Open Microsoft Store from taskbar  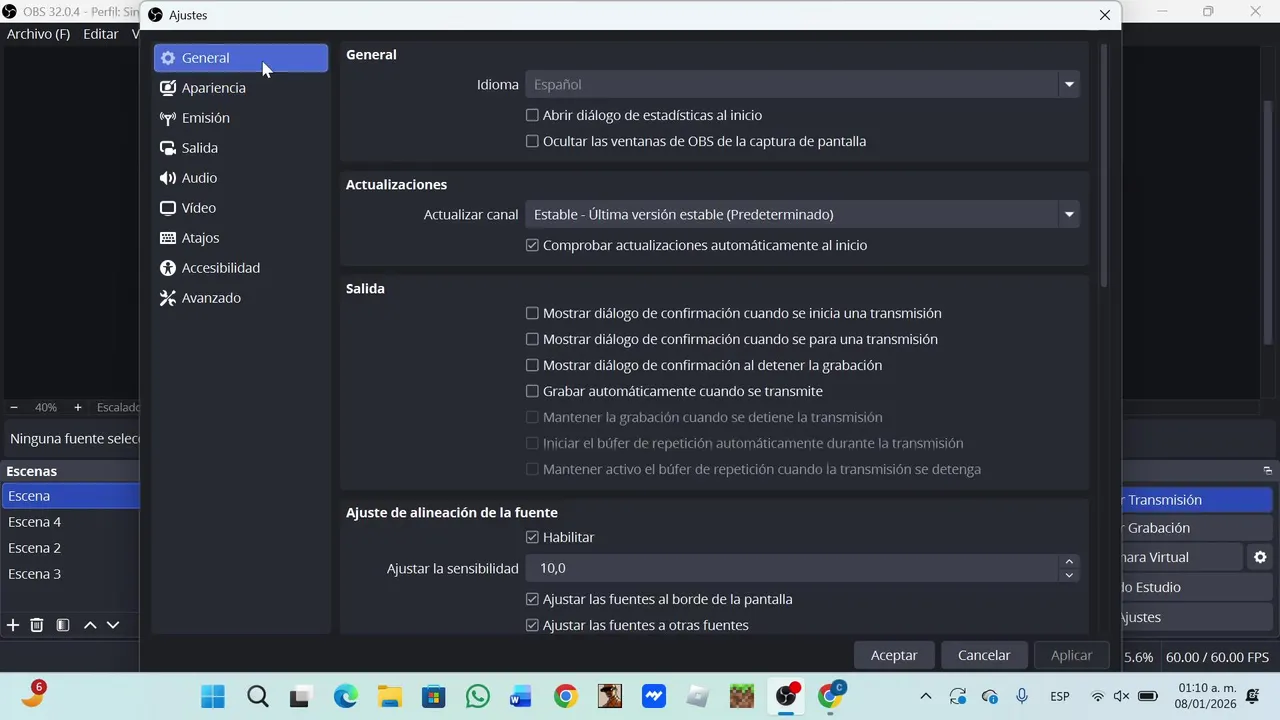pos(433,696)
